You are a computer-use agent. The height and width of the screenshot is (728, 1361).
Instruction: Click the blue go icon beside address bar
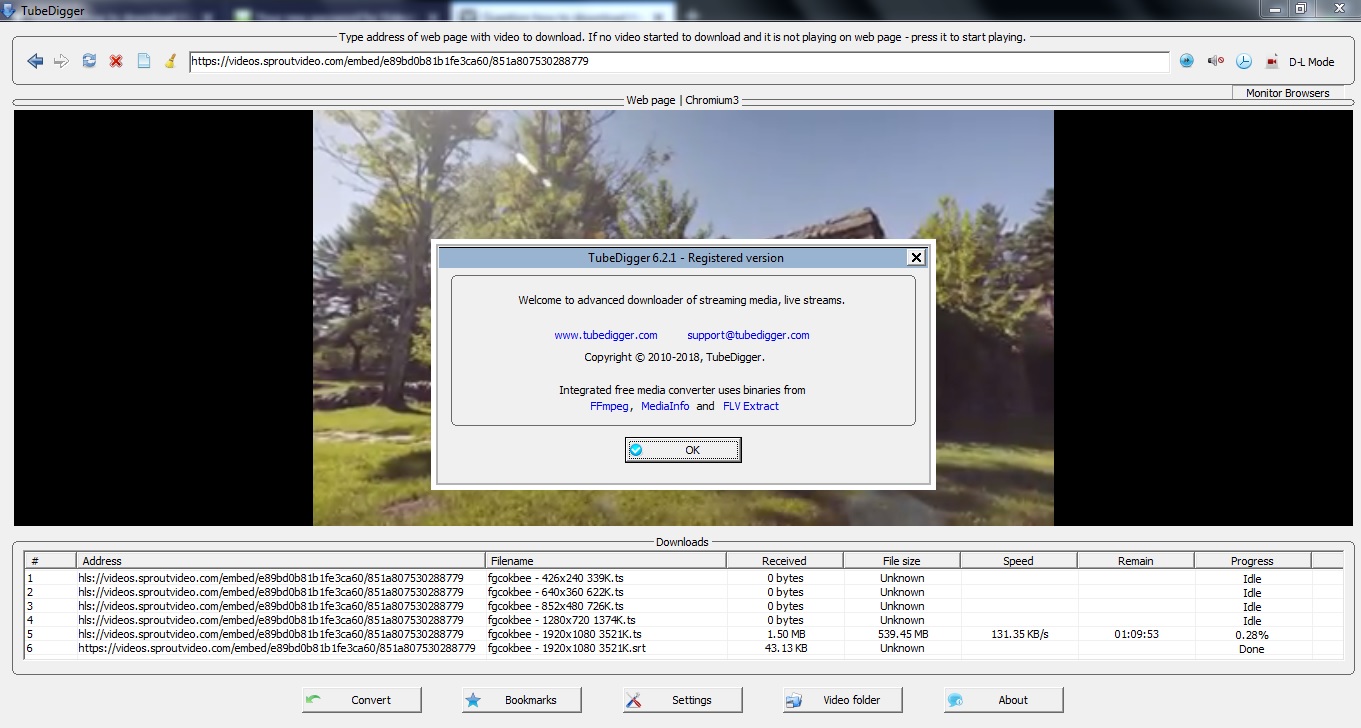(x=1187, y=61)
